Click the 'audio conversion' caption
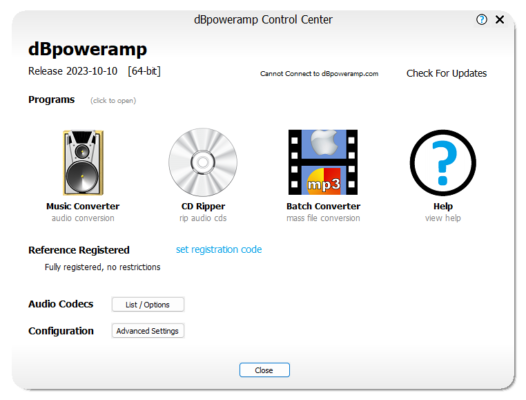Image resolution: width=526 pixels, height=400 pixels. [x=83, y=218]
